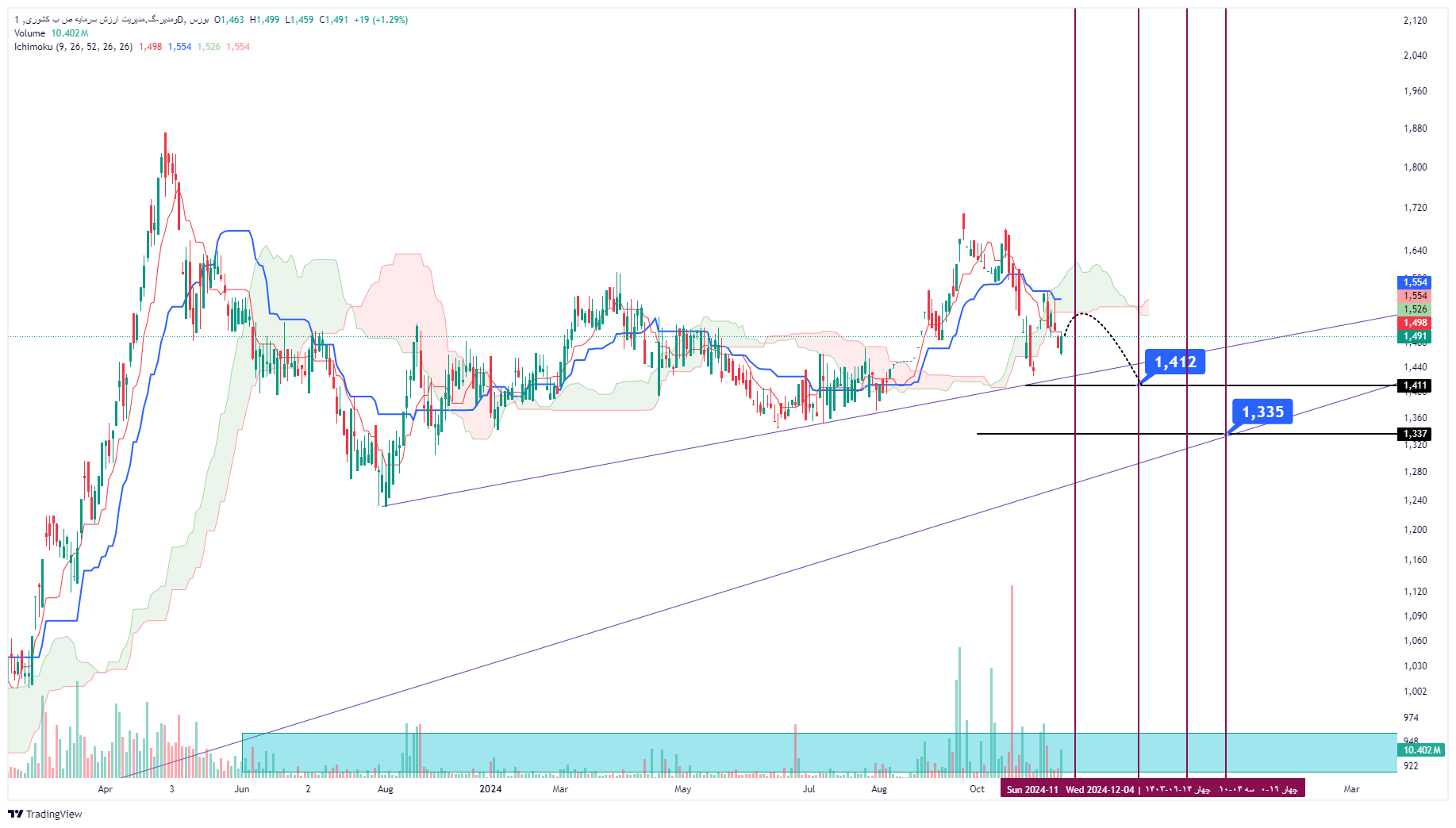Click the red 1,498 axis label
Screen dimensions: 1456x828
[x=1415, y=323]
